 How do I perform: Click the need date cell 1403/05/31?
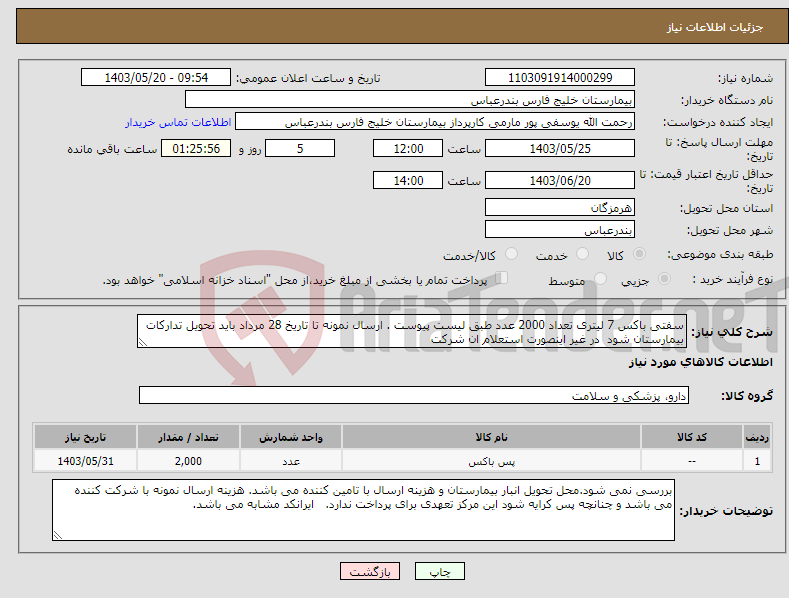85,461
